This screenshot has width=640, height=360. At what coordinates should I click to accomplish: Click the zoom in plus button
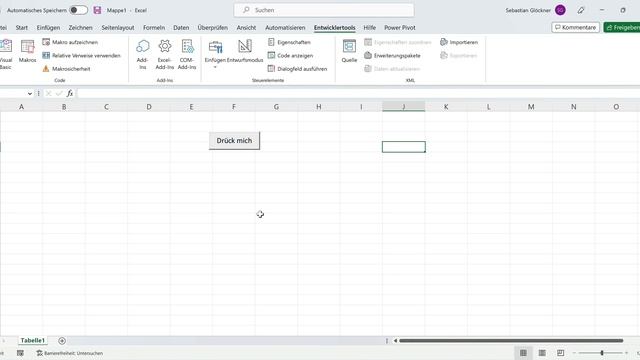click(627, 353)
